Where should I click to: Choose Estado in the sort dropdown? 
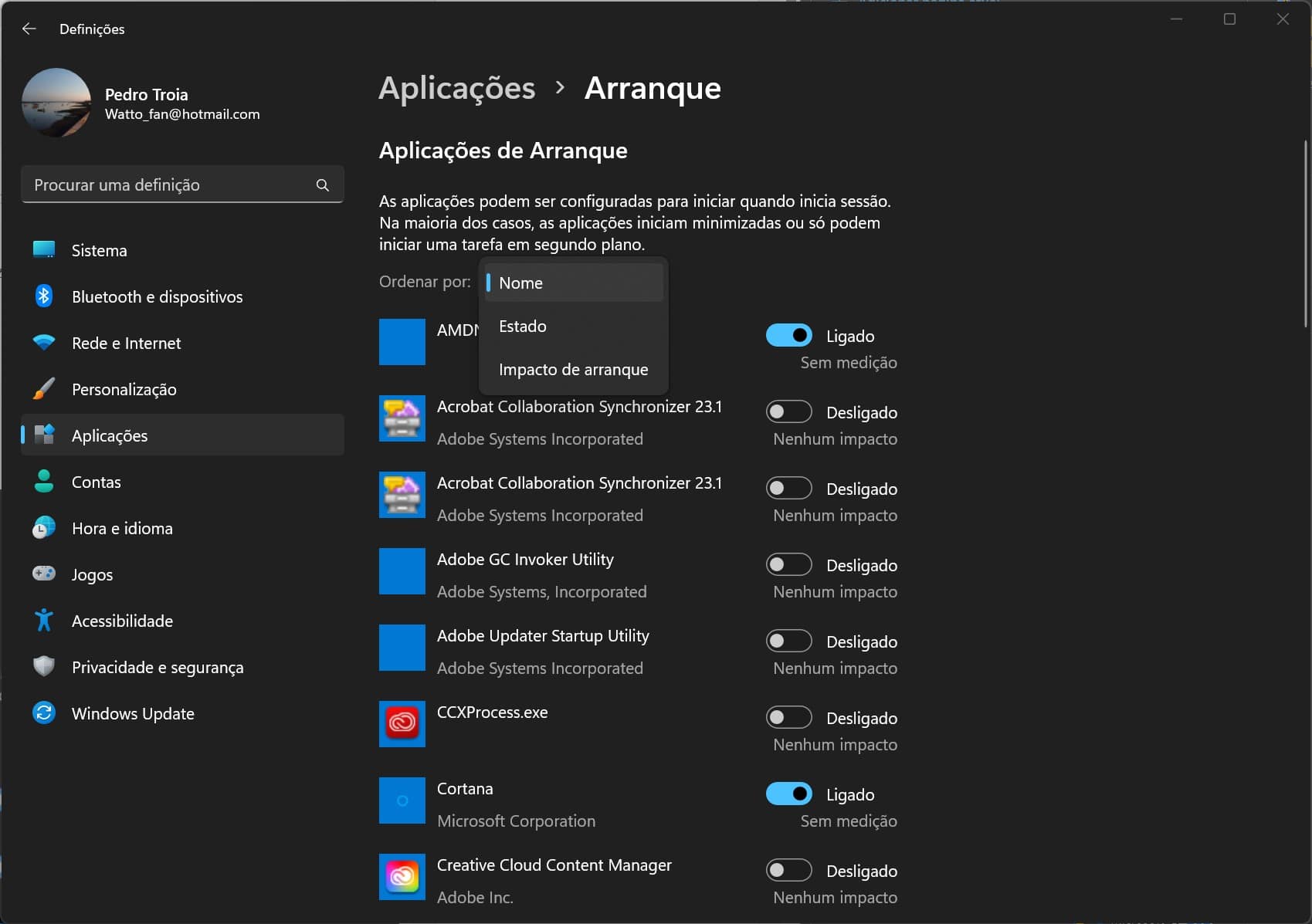click(x=574, y=327)
